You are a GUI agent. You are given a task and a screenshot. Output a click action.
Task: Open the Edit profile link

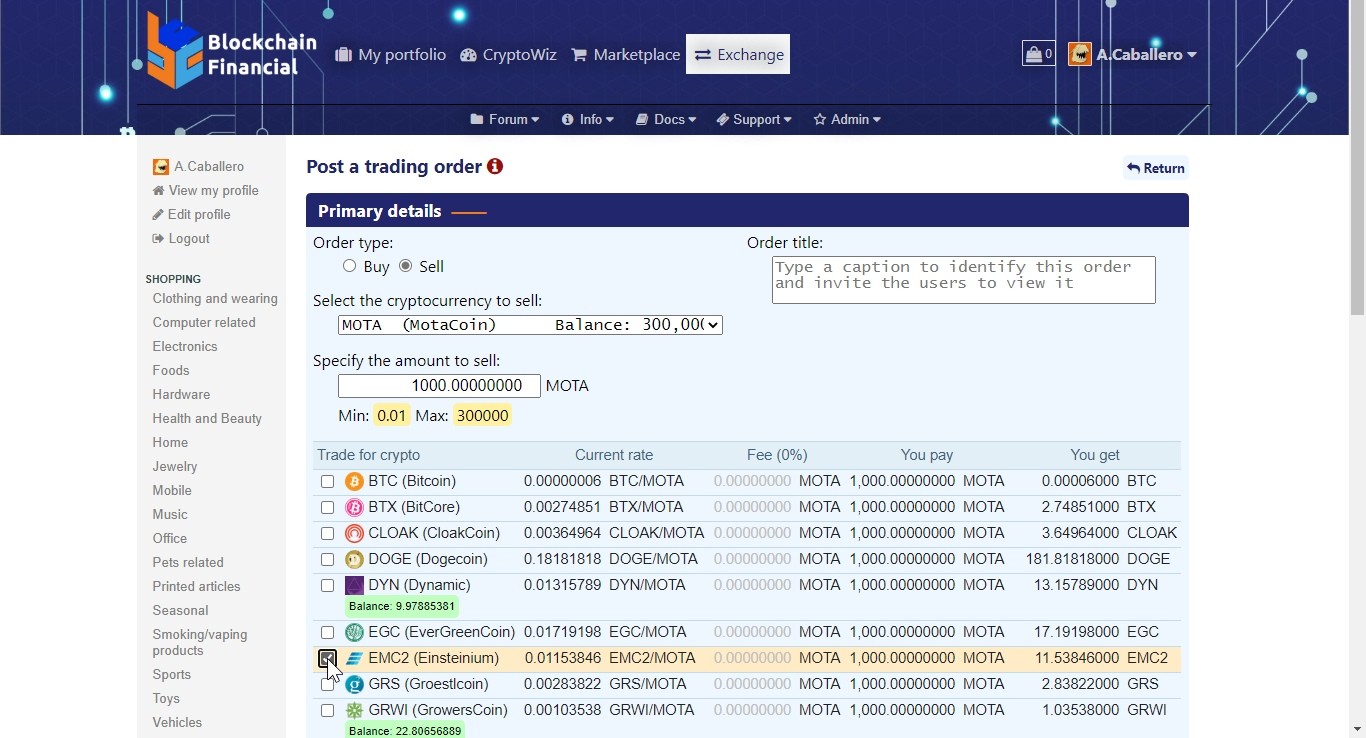[x=198, y=215]
